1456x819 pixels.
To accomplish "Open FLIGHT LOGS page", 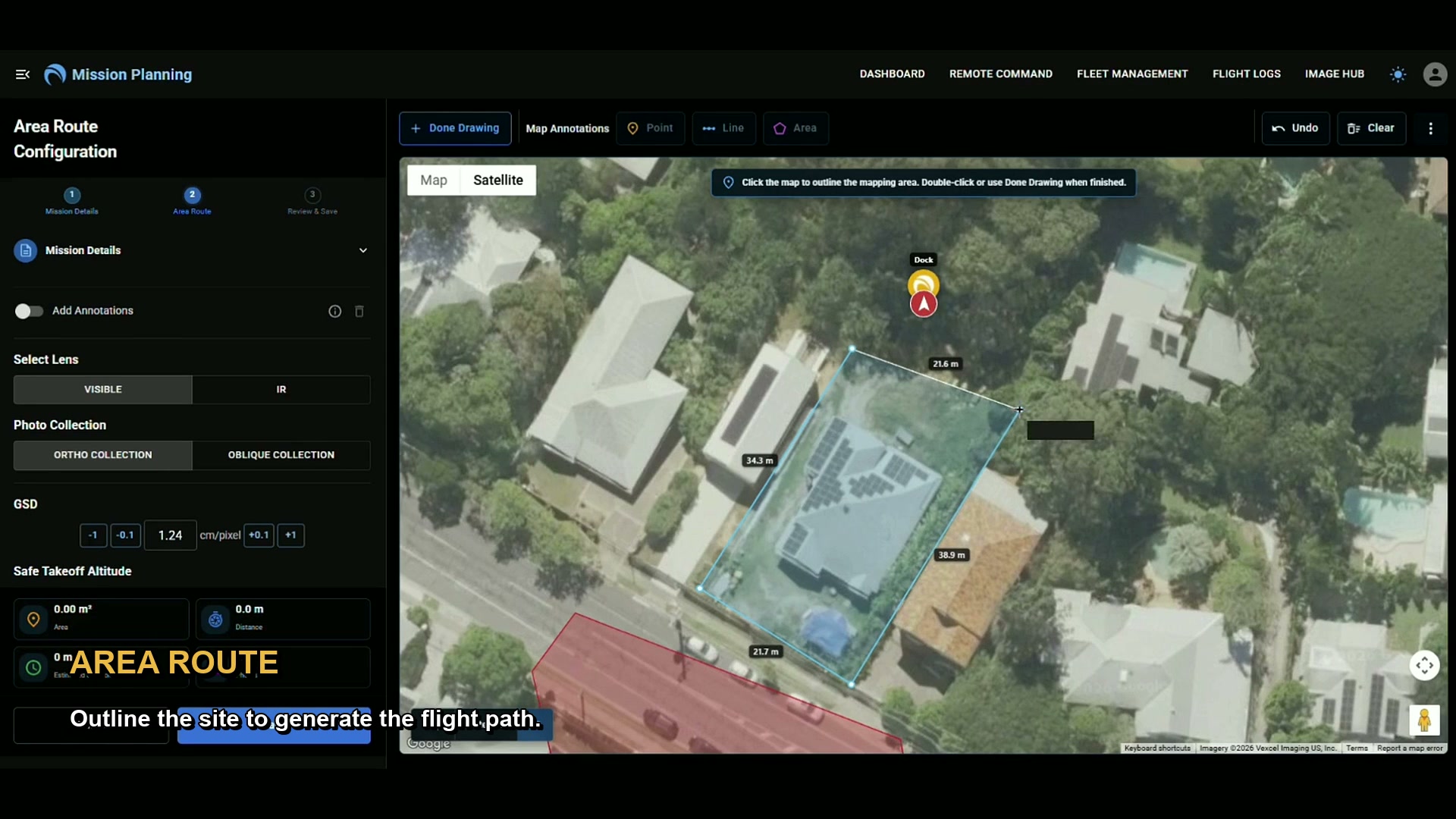I will [x=1246, y=74].
